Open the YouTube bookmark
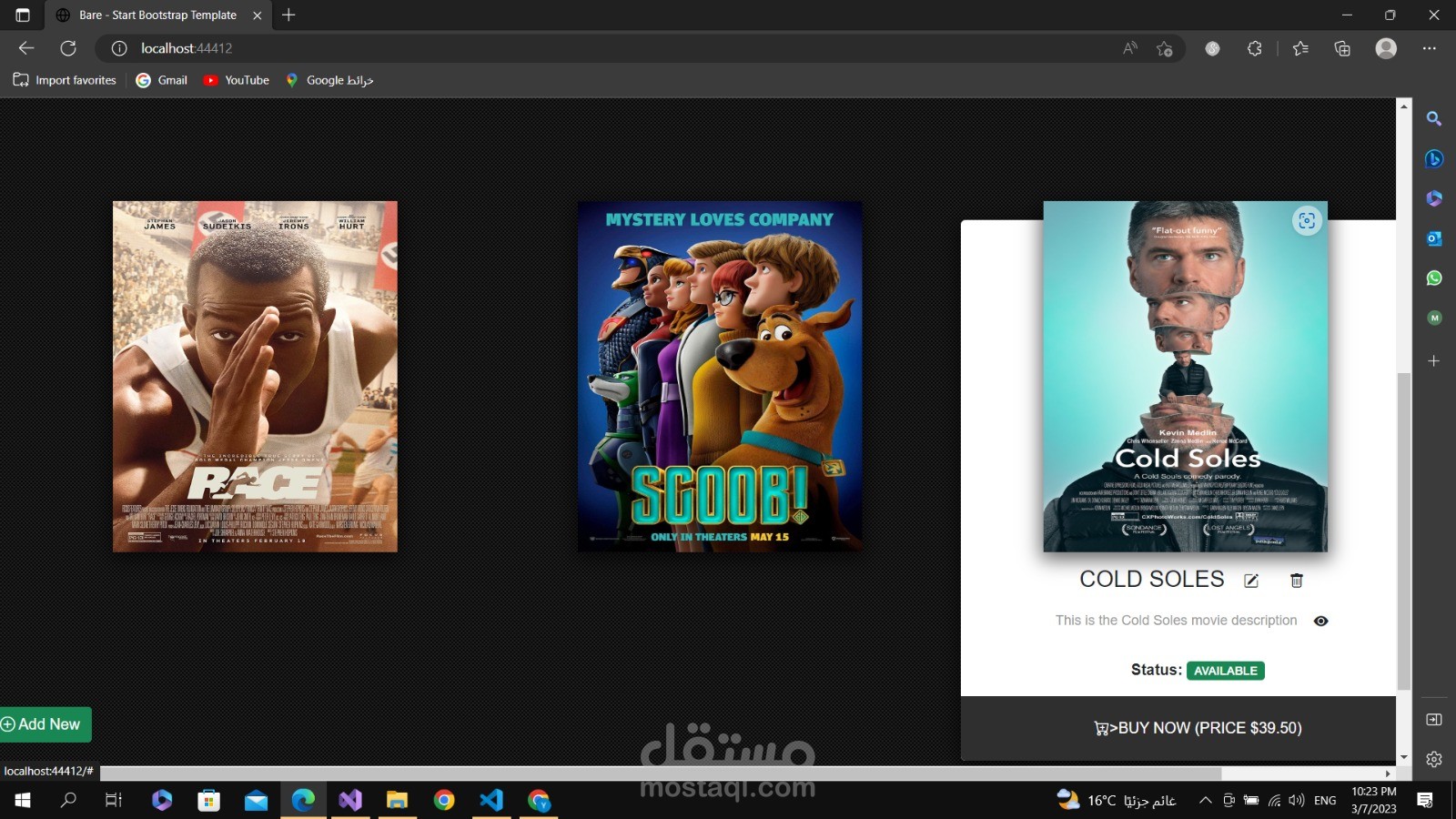Image resolution: width=1456 pixels, height=819 pixels. click(x=237, y=80)
